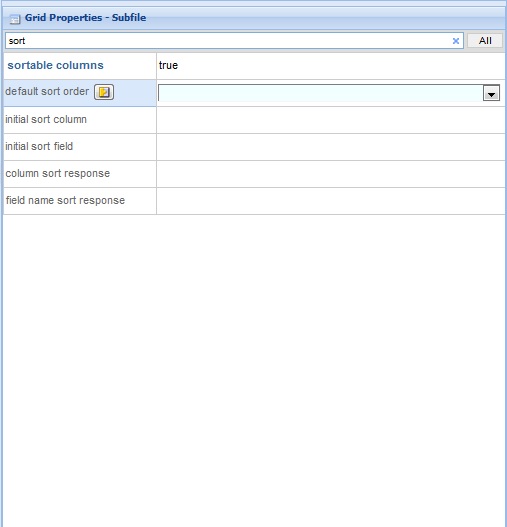
Task: Select the initial sort field property label
Action: [x=39, y=146]
